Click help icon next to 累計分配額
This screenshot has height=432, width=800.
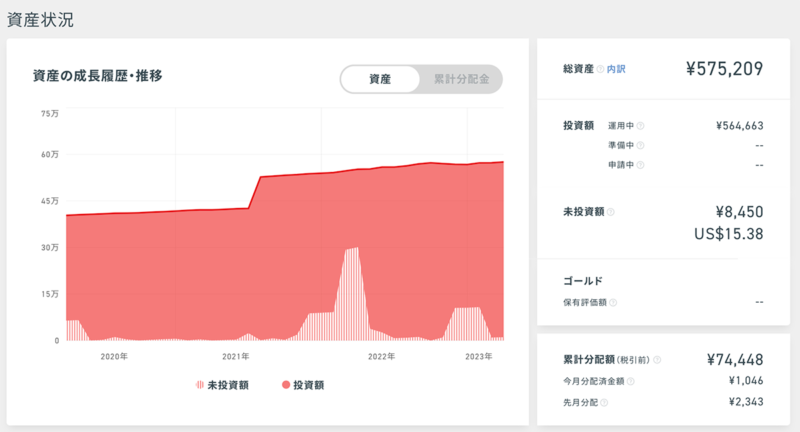657,360
